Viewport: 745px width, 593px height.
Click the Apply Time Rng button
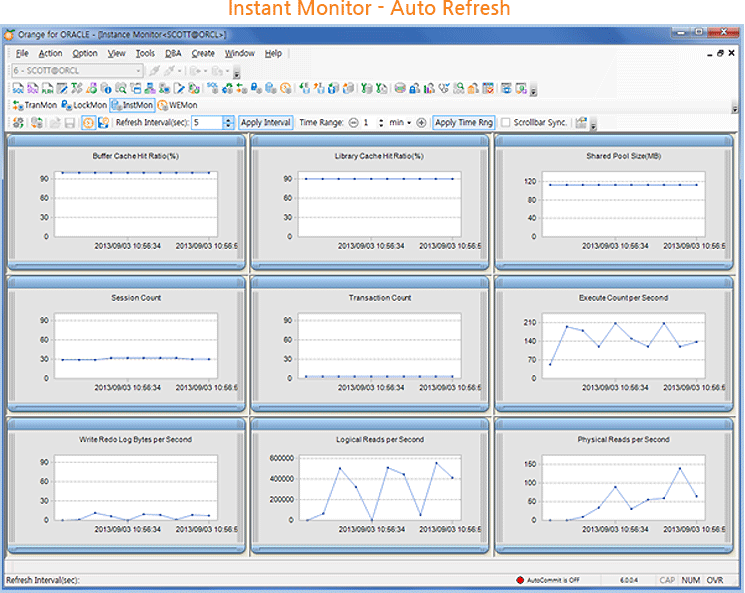click(464, 123)
